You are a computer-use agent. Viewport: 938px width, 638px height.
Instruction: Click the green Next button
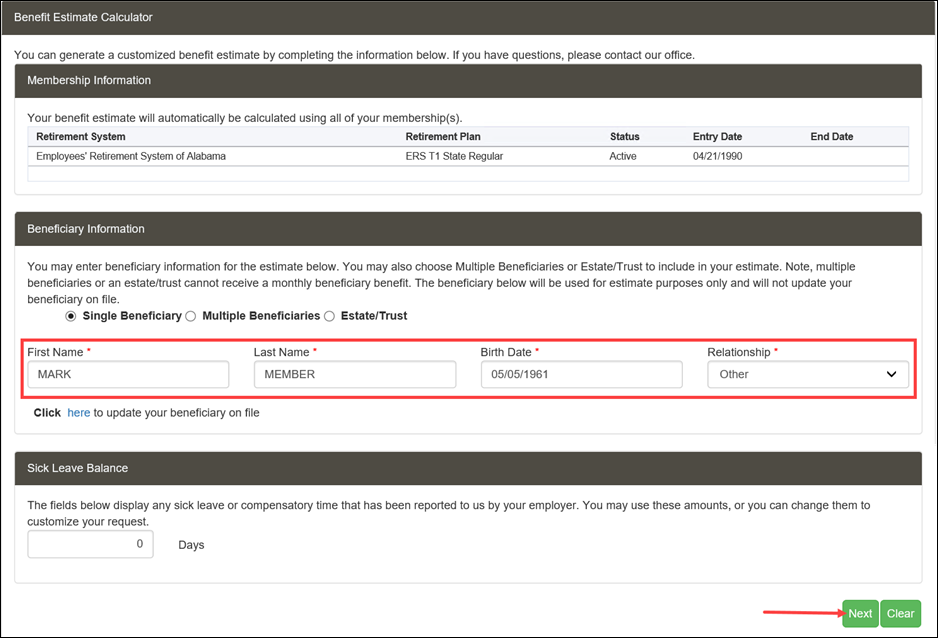(x=860, y=613)
